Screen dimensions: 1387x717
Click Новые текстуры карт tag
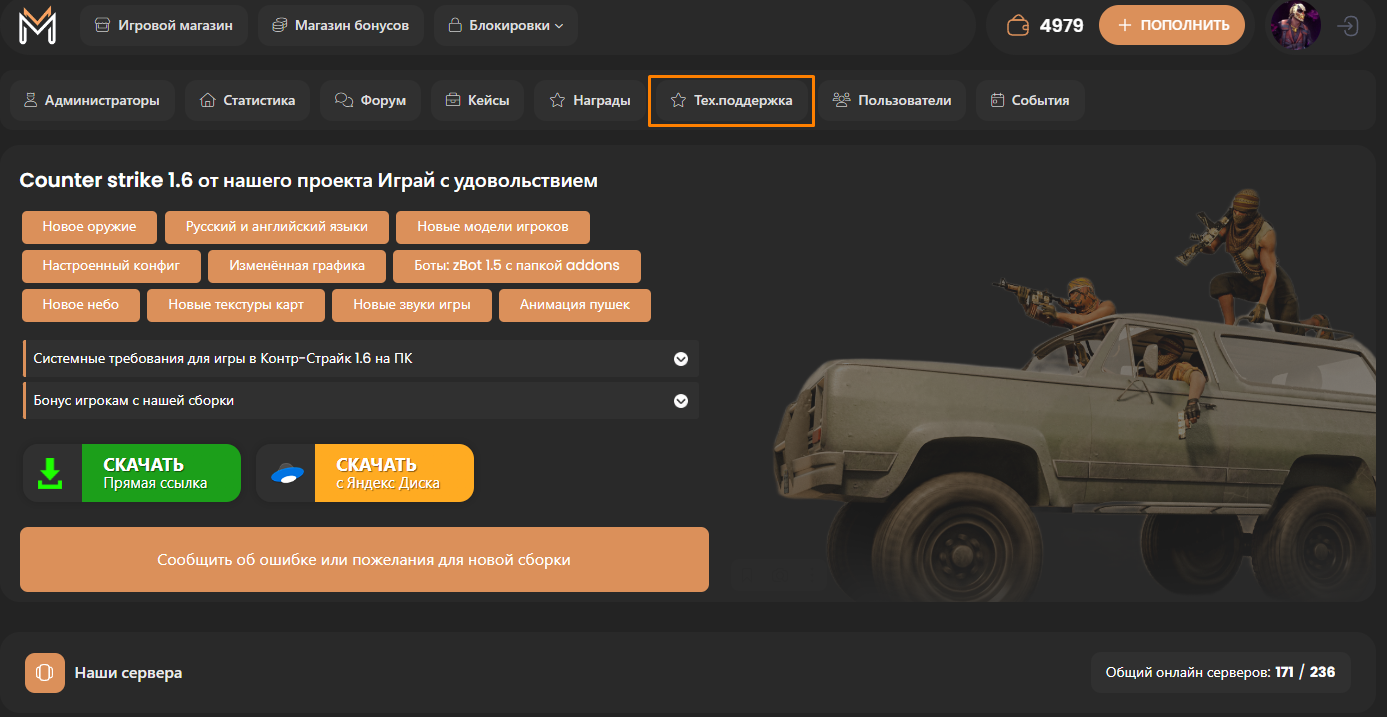click(x=236, y=305)
